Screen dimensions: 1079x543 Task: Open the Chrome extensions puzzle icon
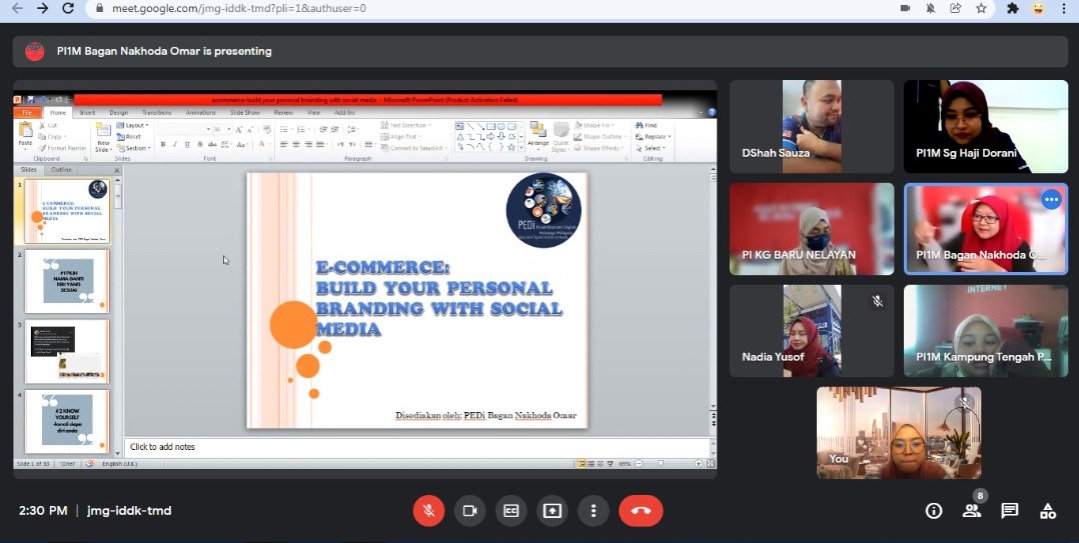(x=1012, y=8)
